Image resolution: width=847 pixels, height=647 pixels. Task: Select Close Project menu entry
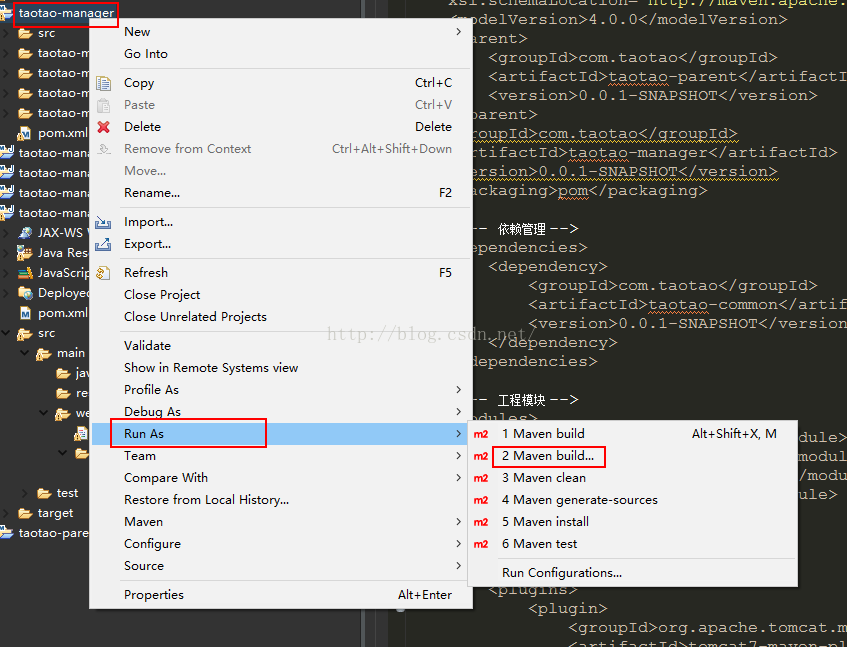(x=281, y=295)
